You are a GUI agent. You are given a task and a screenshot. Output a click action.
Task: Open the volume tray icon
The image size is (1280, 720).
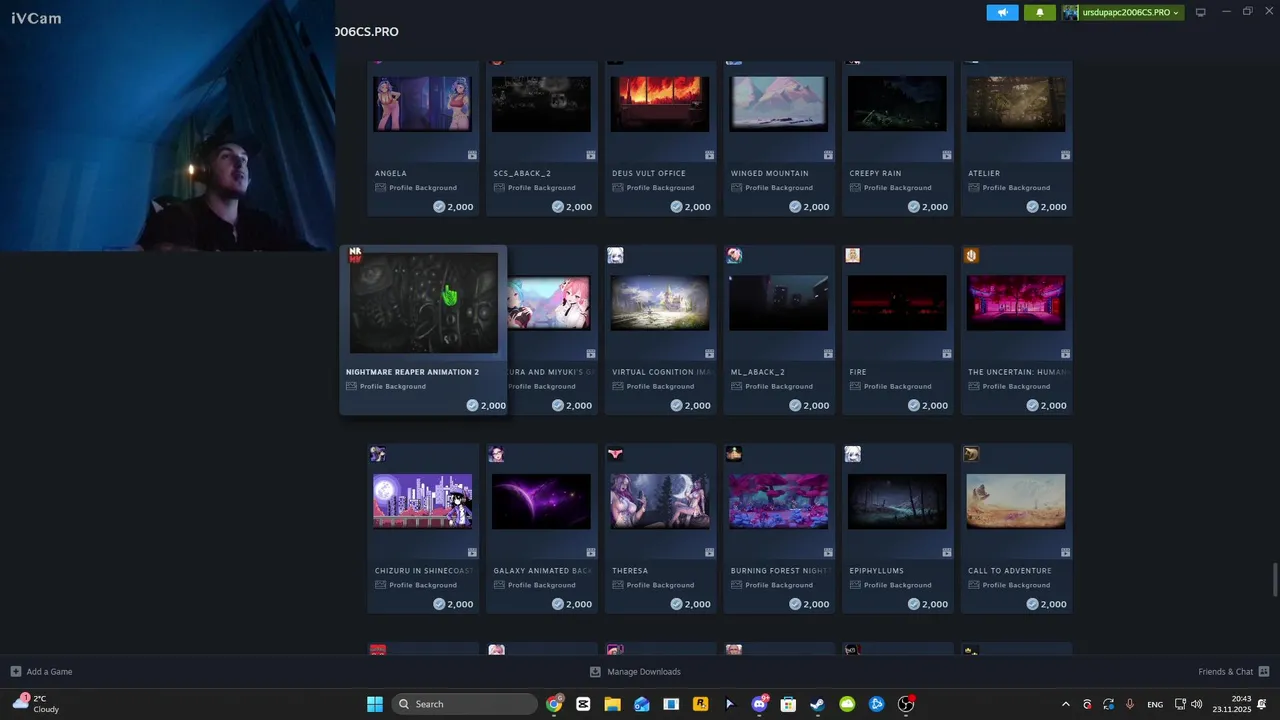pyautogui.click(x=1197, y=704)
